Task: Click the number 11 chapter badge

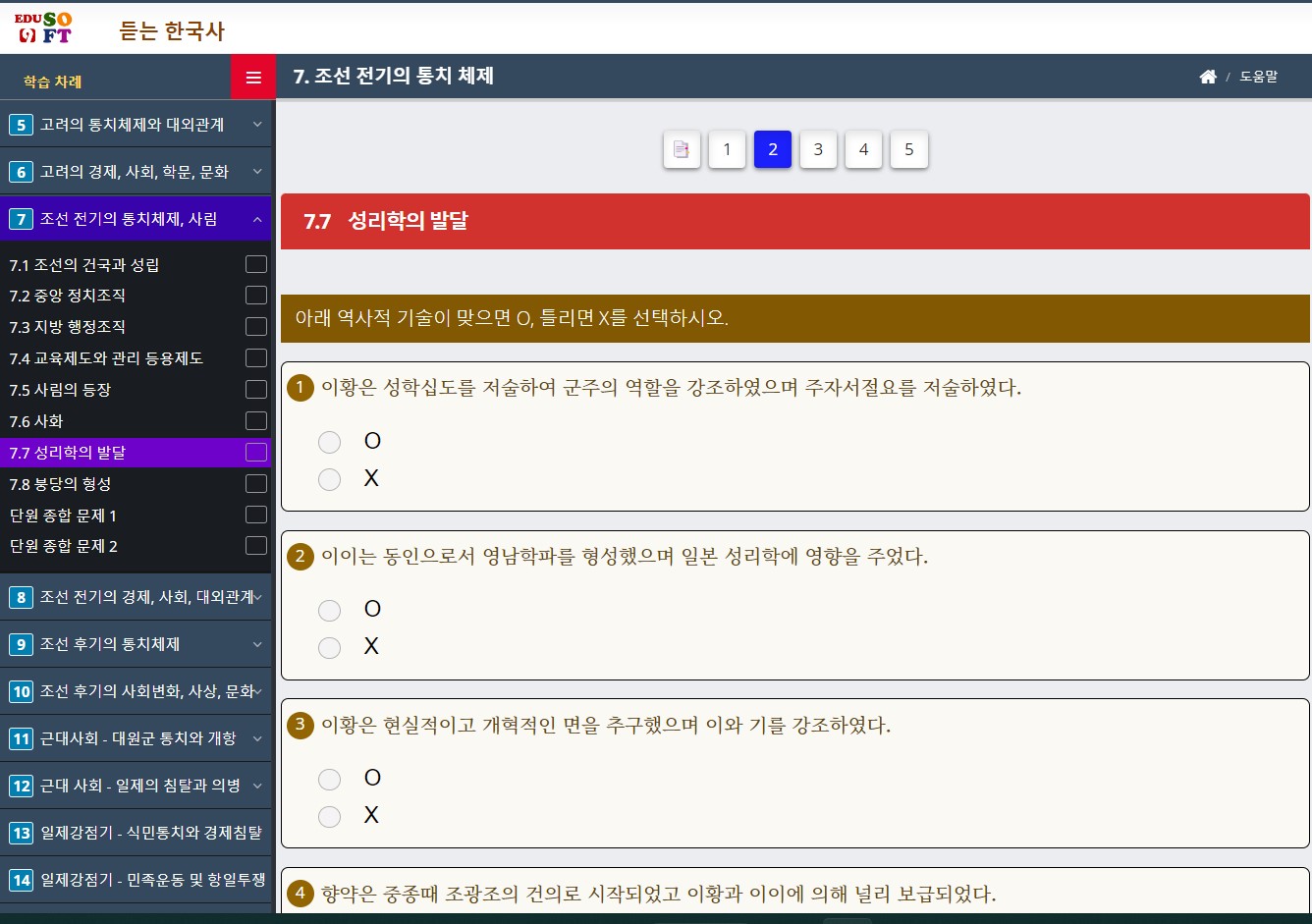Action: pyautogui.click(x=21, y=738)
